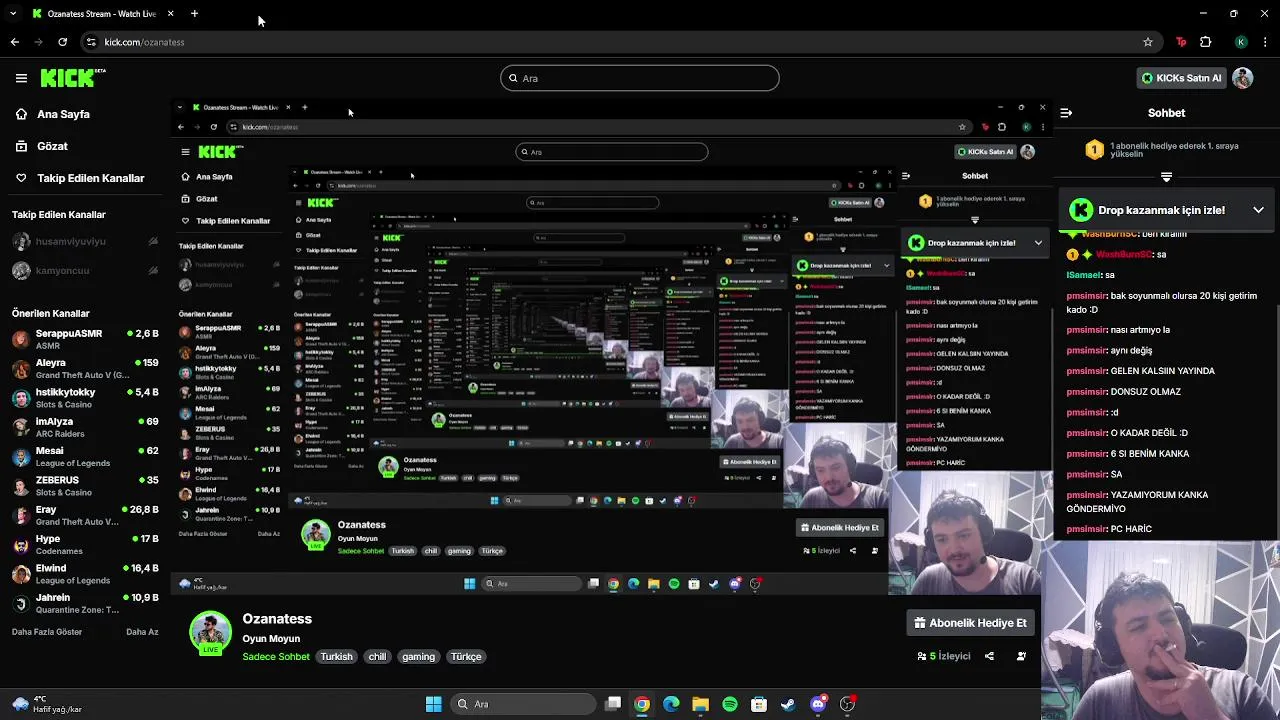Open Takip Edilen Kanallar with the heart icon

tap(79, 178)
